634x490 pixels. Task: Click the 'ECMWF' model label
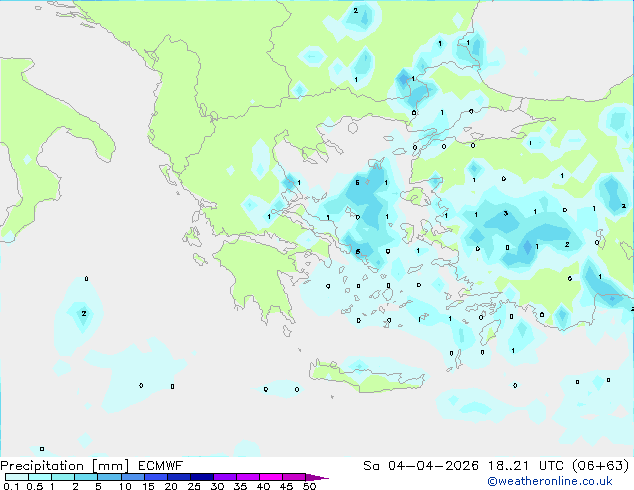point(161,466)
